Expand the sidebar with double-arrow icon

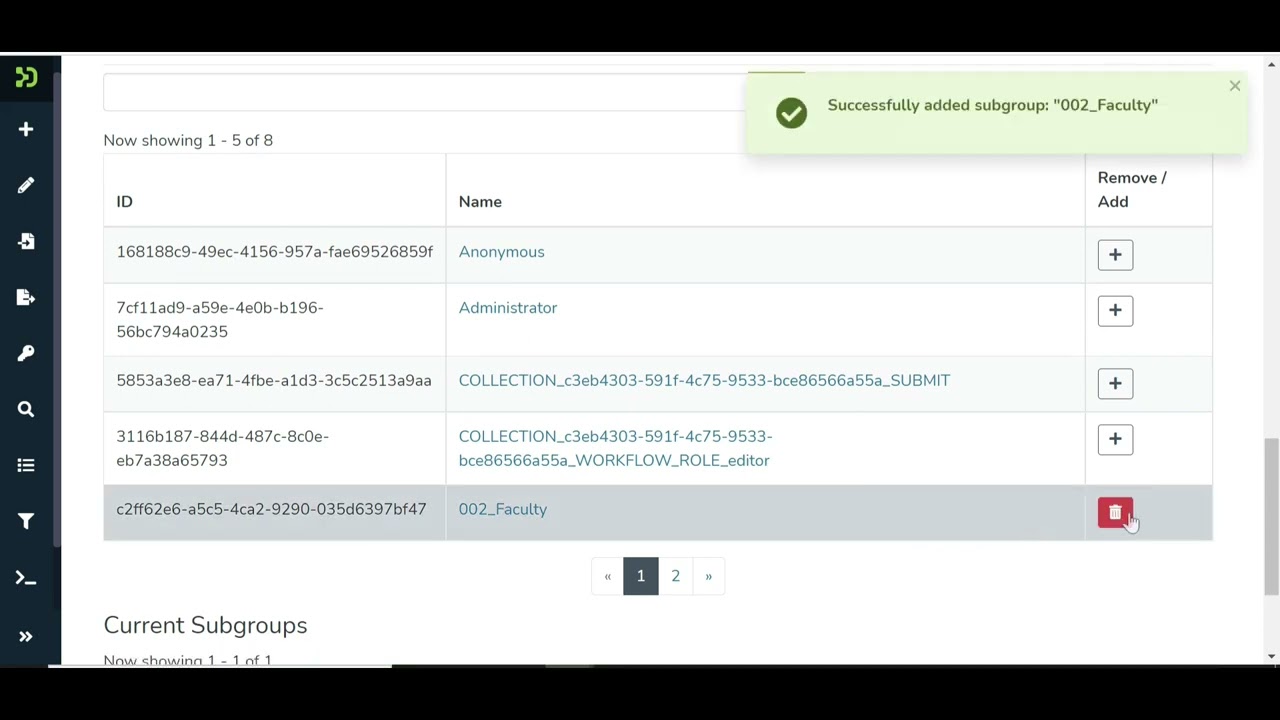(x=26, y=636)
